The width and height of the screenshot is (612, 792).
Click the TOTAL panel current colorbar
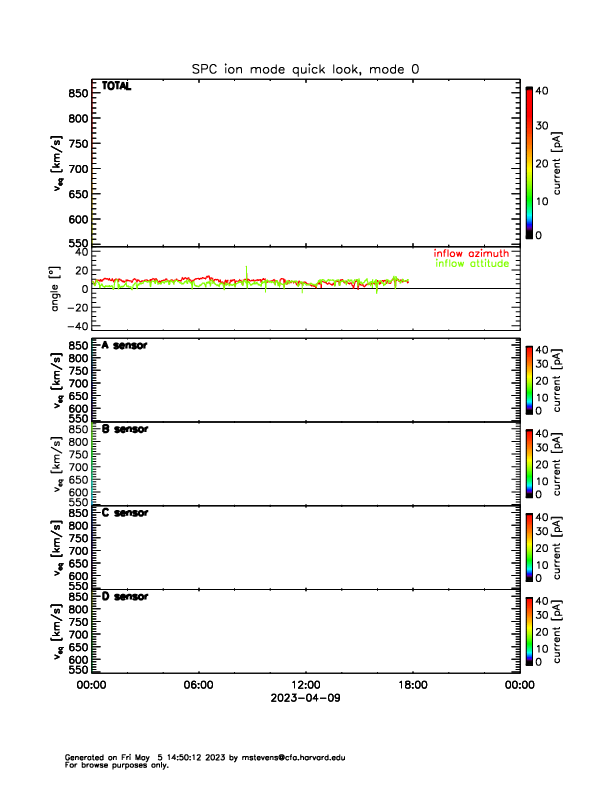[529, 163]
